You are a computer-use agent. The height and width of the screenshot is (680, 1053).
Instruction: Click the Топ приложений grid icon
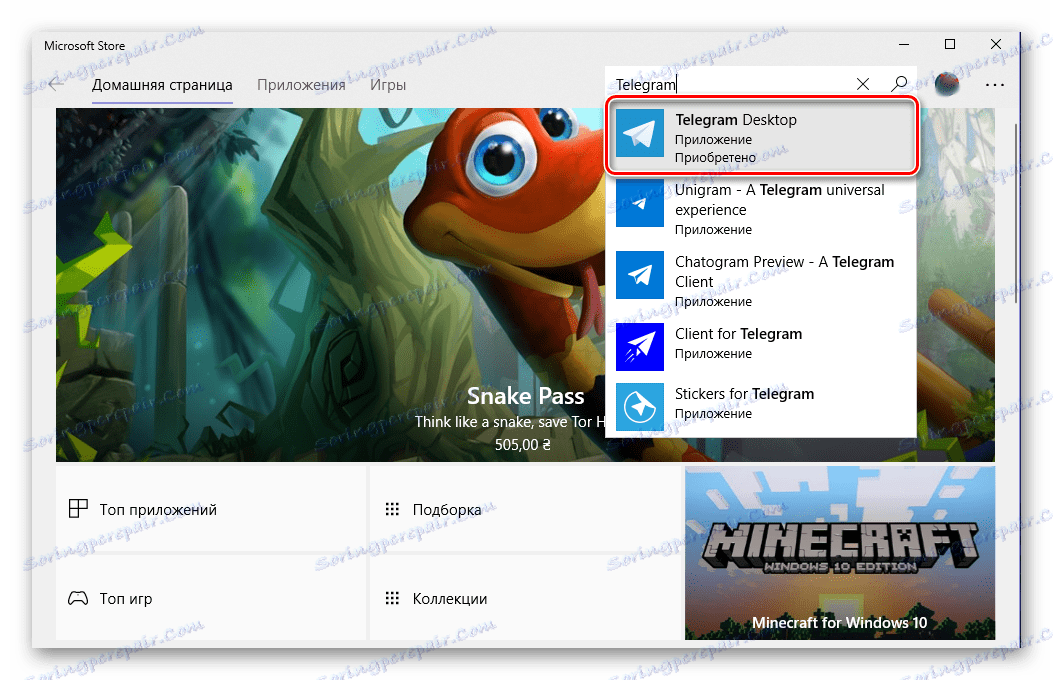point(78,508)
